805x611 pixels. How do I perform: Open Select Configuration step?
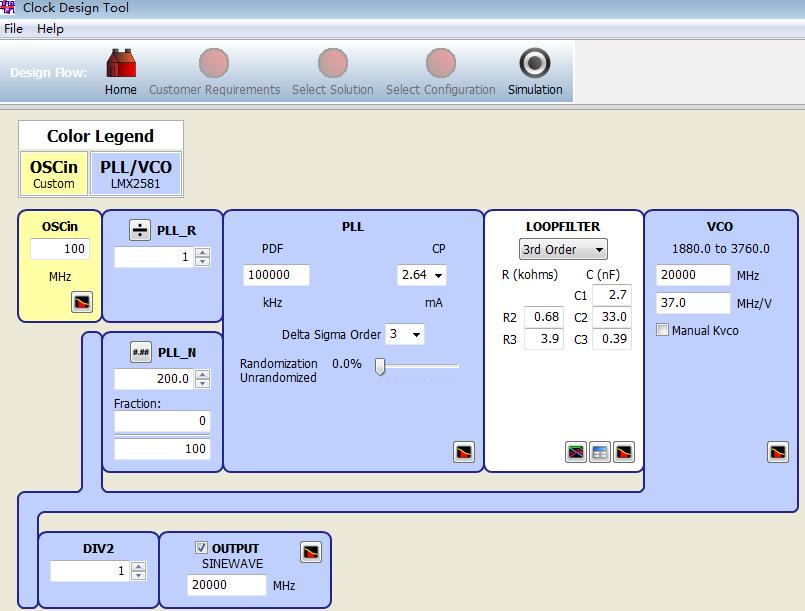click(440, 72)
